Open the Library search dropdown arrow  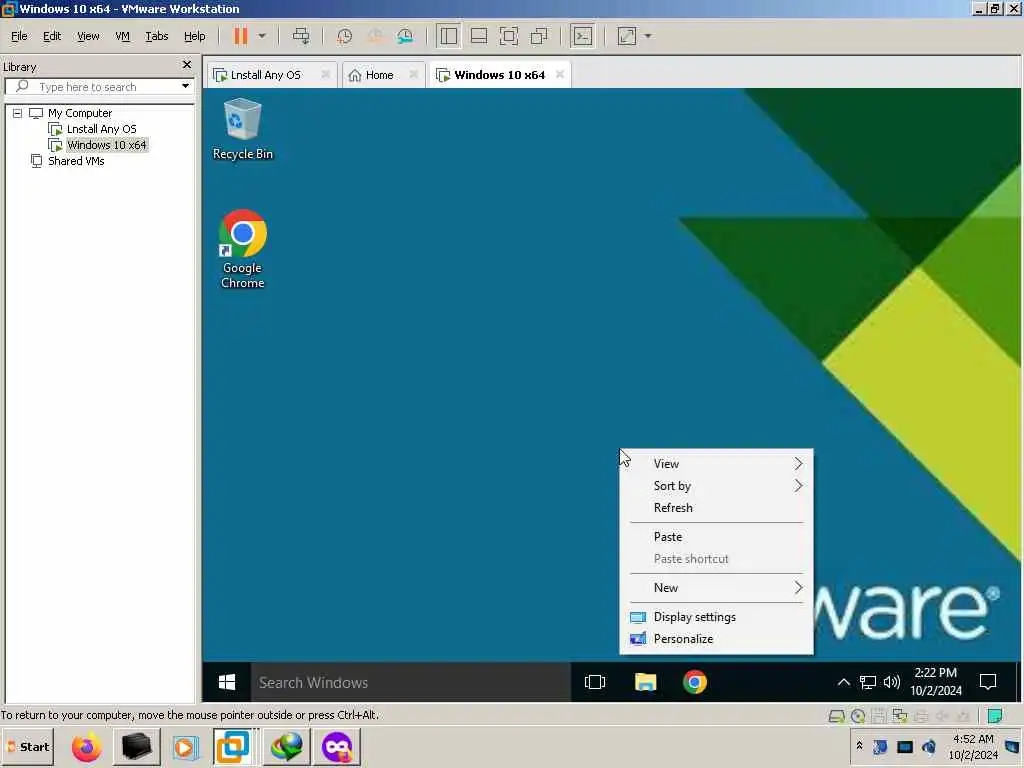point(185,86)
